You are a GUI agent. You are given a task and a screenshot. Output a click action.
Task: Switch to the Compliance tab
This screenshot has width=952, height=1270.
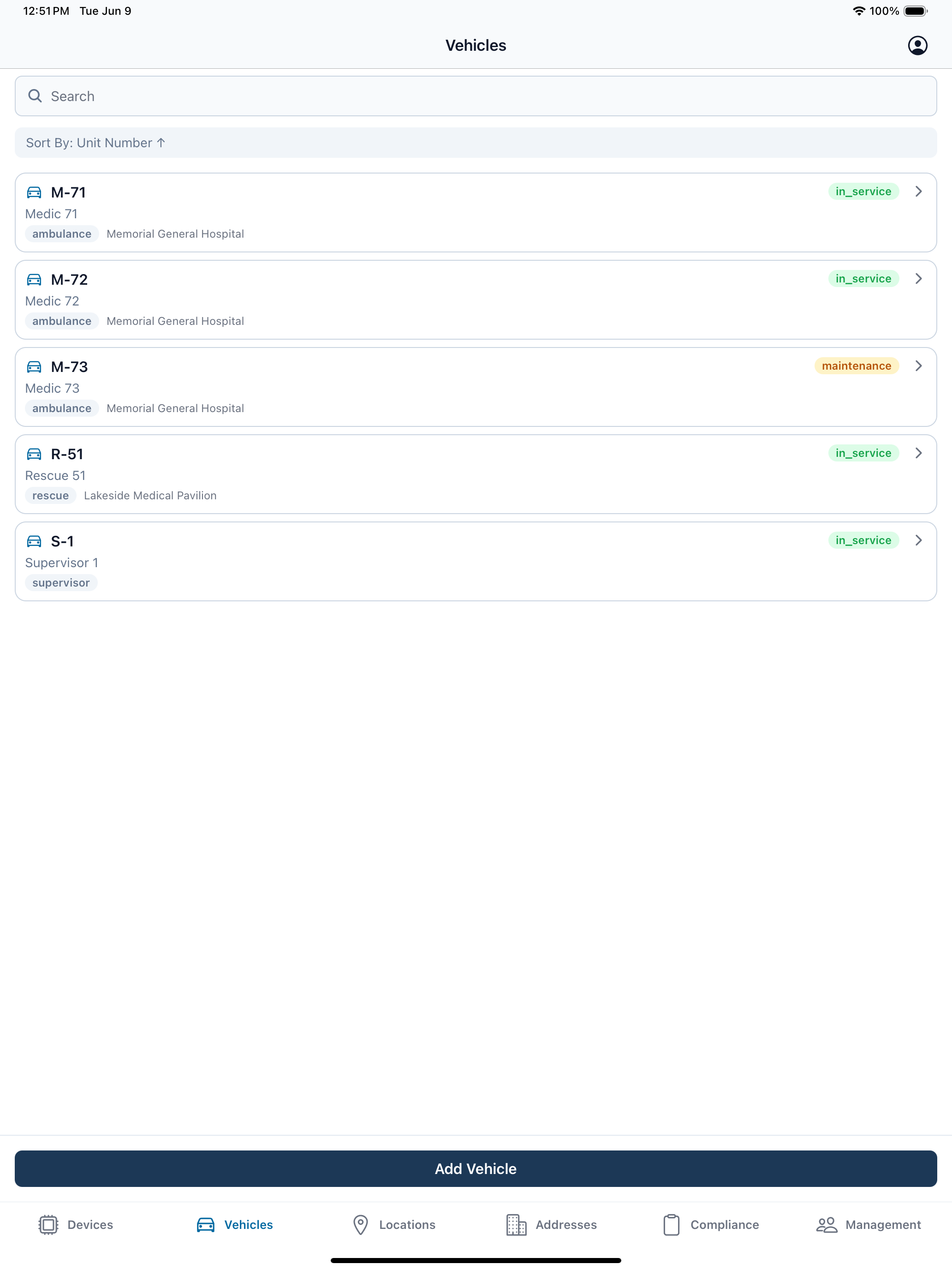(711, 1225)
